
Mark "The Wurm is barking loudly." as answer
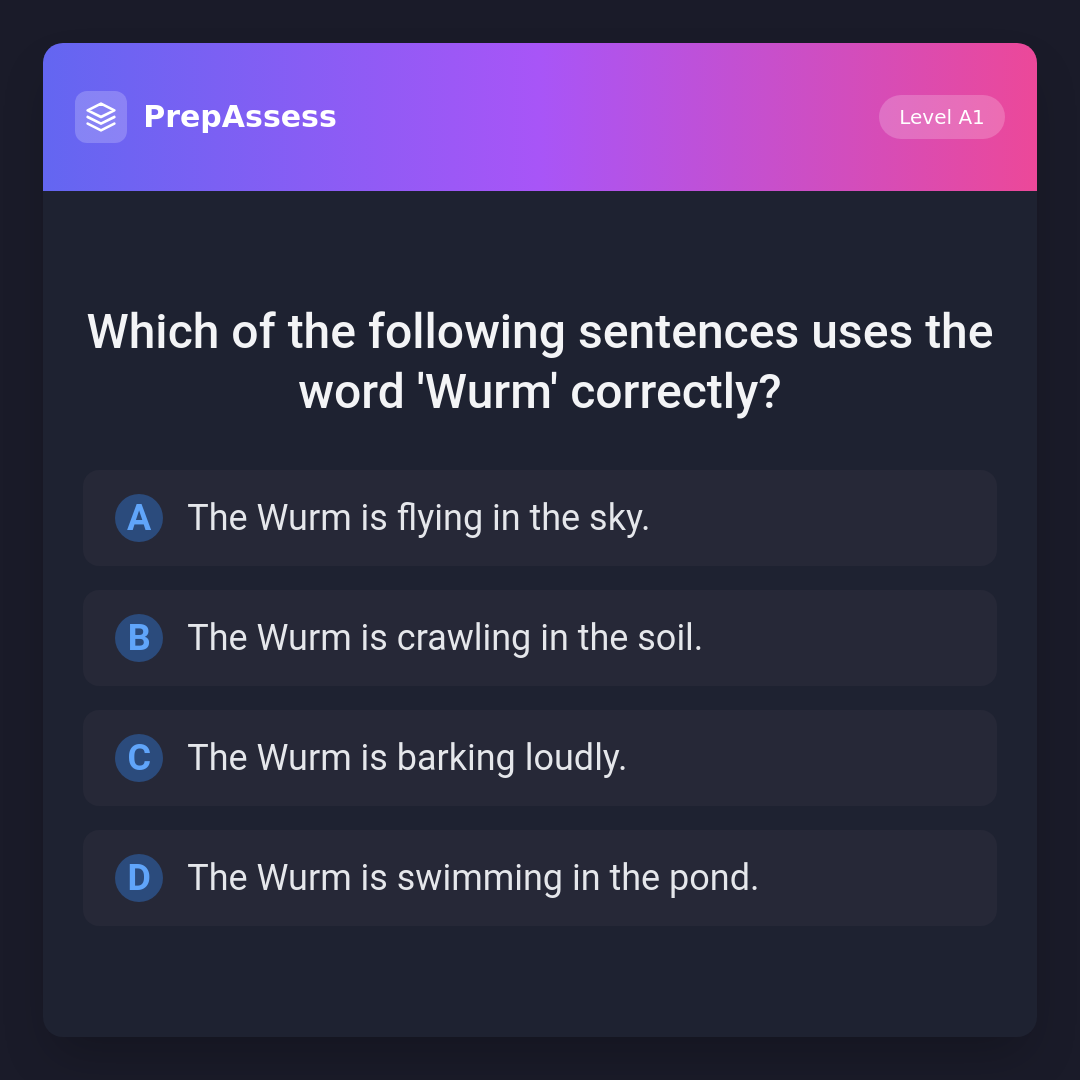(540, 758)
